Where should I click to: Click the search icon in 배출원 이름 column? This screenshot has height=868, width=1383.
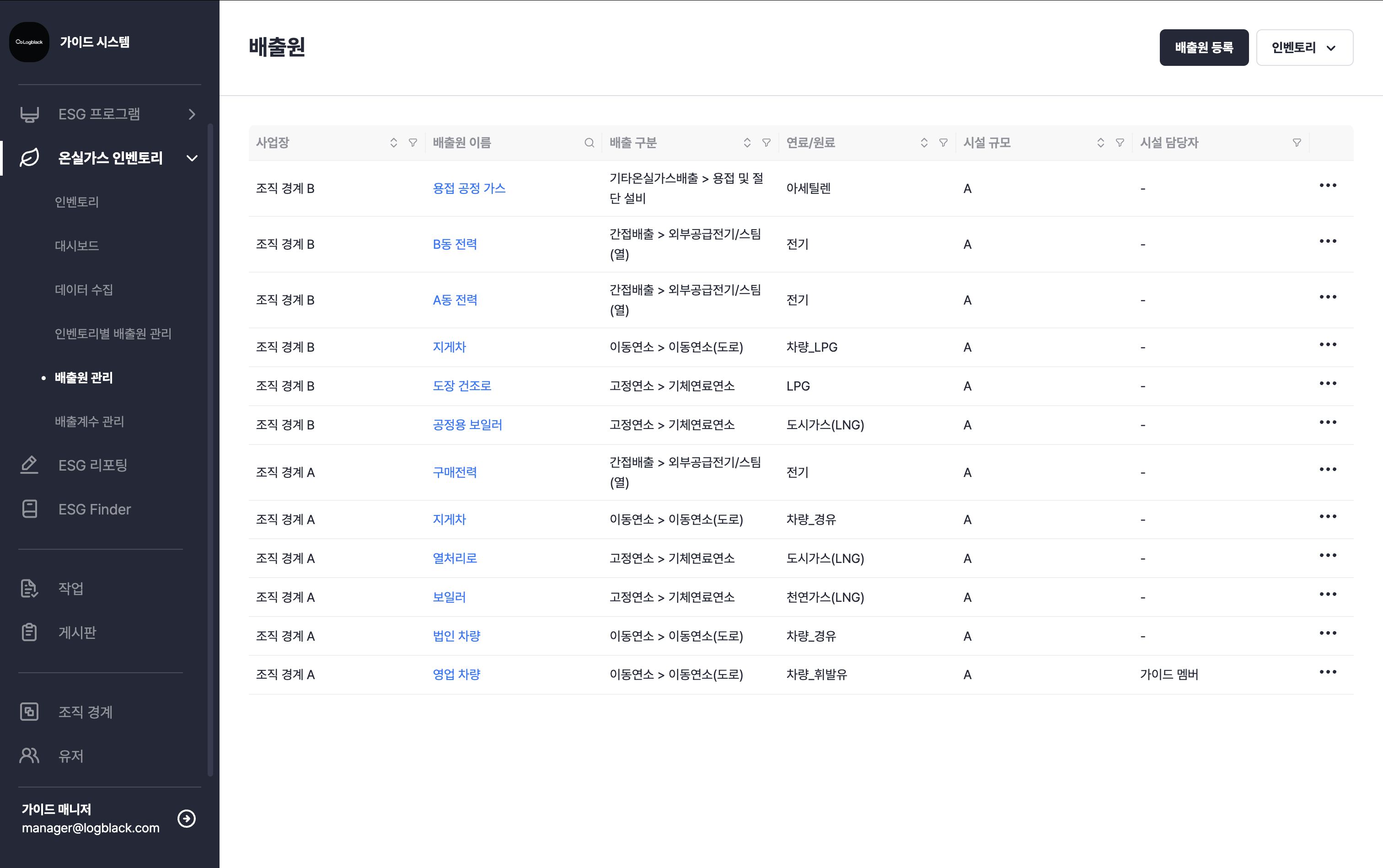click(589, 143)
